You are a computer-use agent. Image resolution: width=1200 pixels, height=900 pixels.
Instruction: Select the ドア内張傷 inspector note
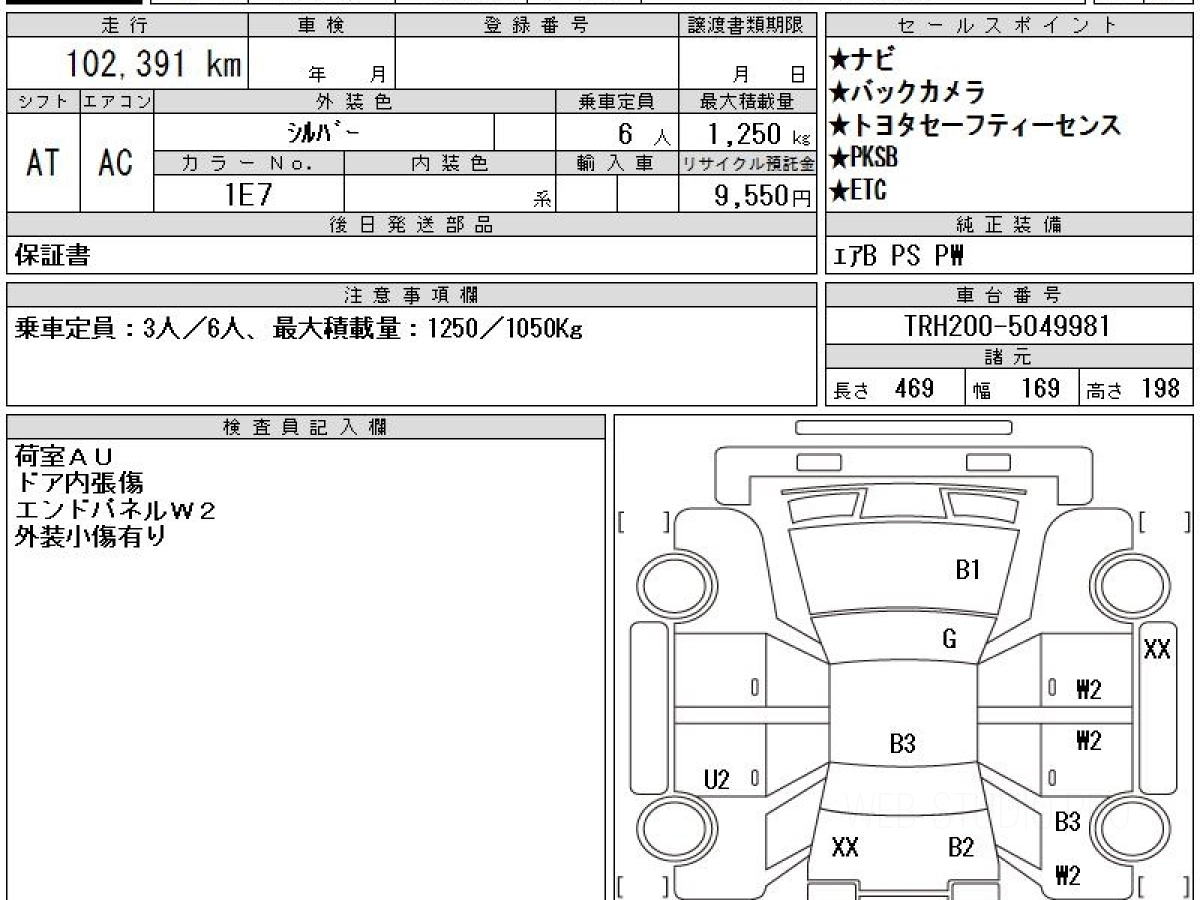tap(79, 484)
